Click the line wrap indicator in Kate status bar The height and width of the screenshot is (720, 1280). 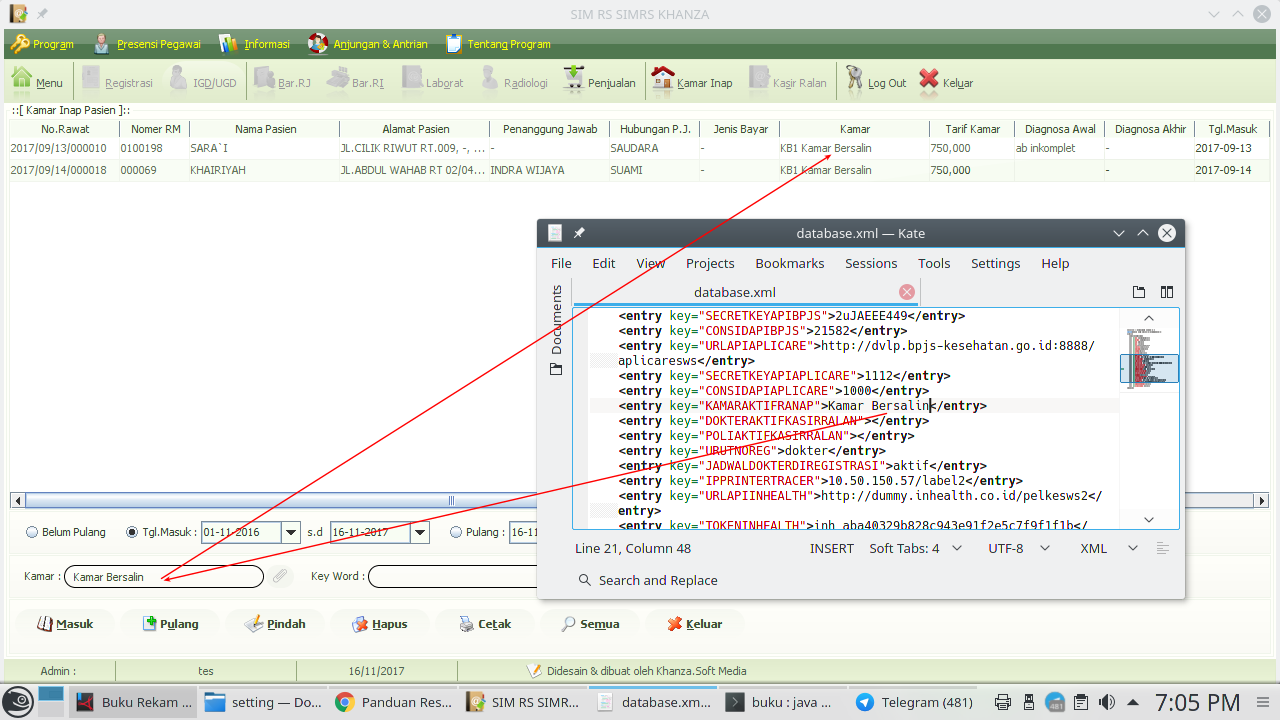1162,548
